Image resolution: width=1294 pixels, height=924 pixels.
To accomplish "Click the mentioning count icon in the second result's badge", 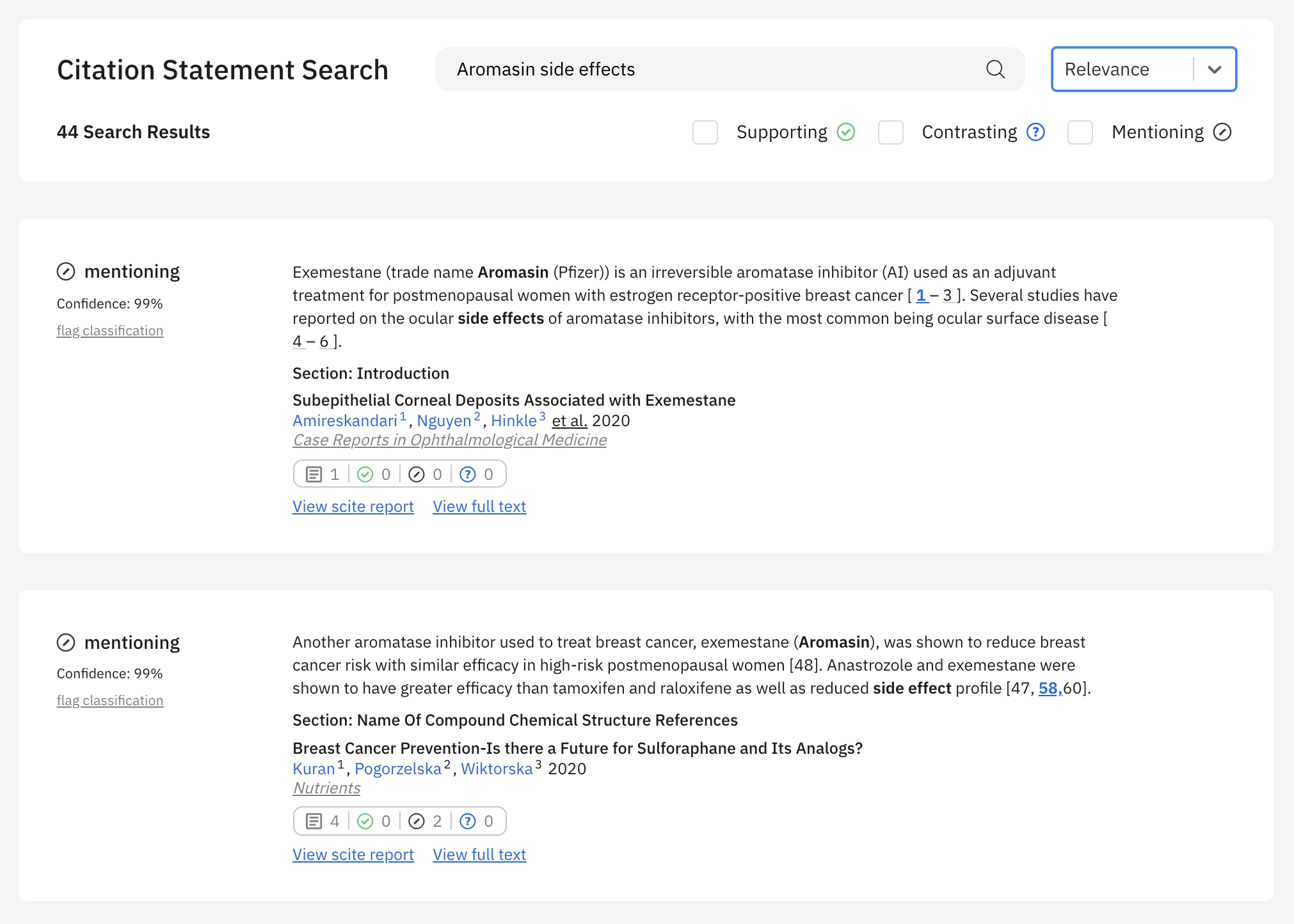I will (x=417, y=821).
